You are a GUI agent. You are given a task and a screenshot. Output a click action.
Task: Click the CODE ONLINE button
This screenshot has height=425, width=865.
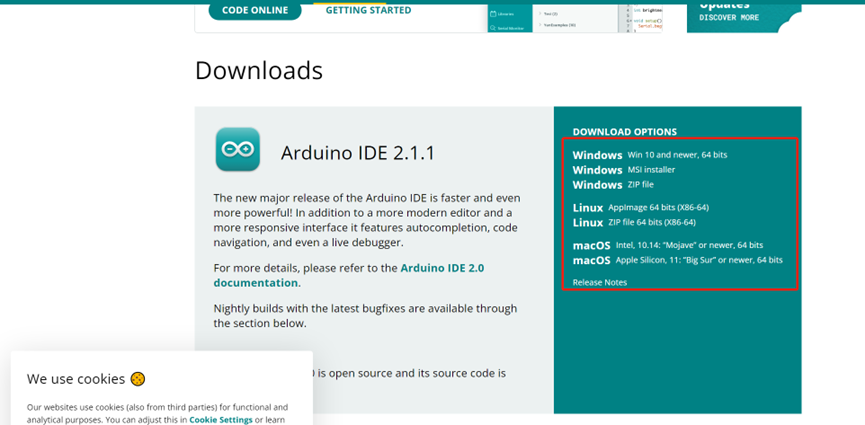255,10
